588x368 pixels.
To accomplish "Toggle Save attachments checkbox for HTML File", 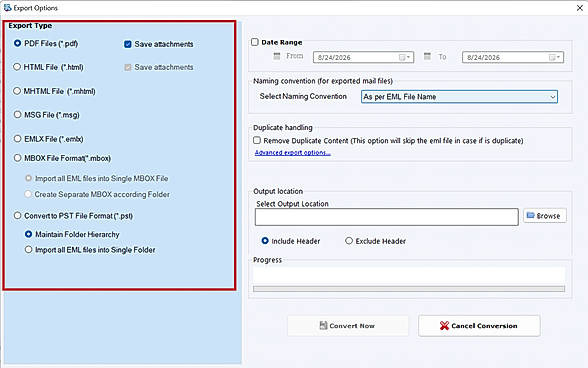I will (128, 67).
